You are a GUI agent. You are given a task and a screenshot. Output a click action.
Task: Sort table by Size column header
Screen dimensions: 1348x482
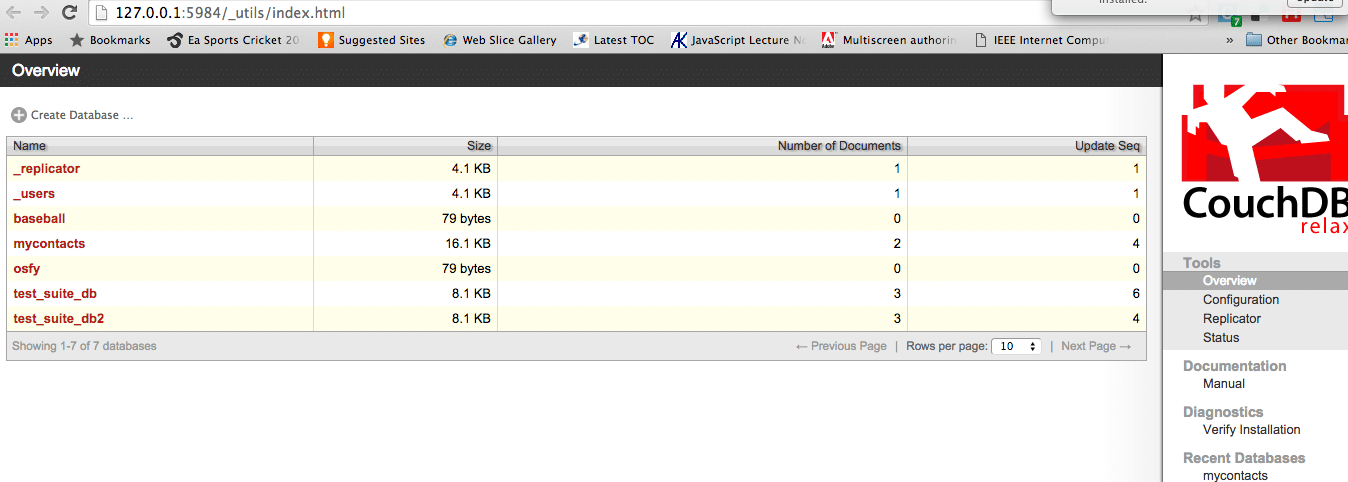pos(405,146)
